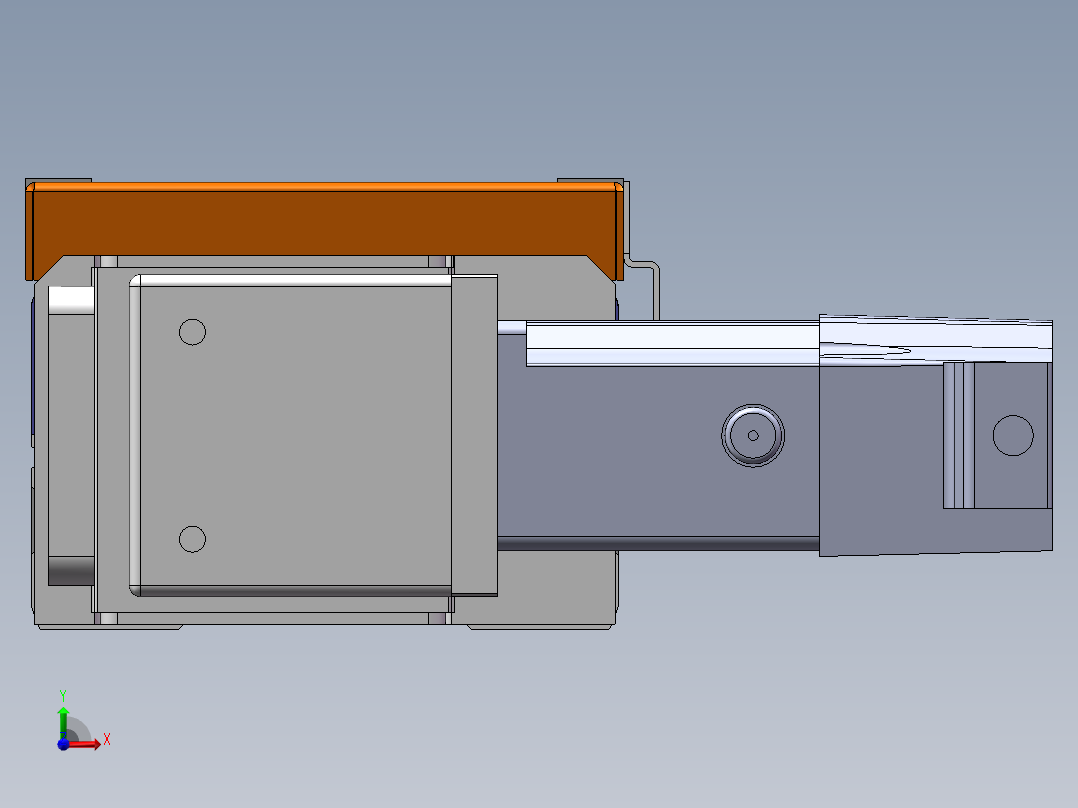This screenshot has height=808, width=1078.
Task: Click the red X axis arrow on triad
Action: coord(90,743)
